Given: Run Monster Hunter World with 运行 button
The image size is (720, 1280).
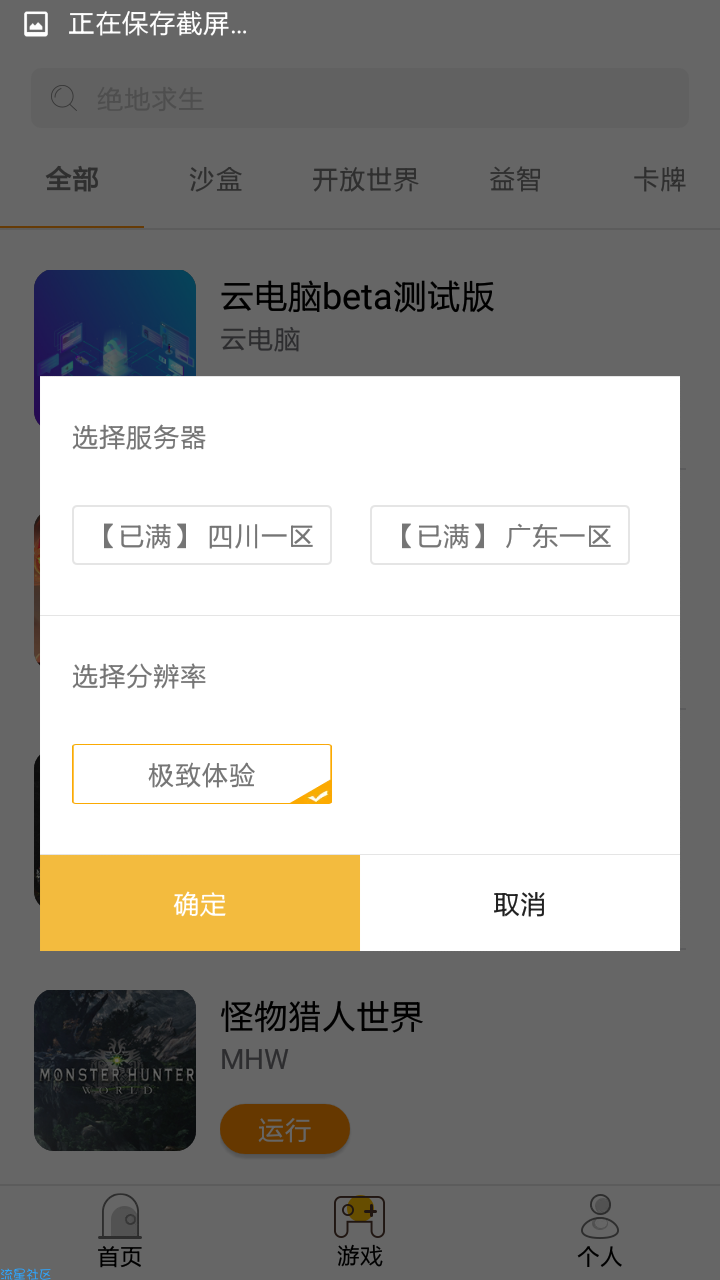Looking at the screenshot, I should 285,1129.
